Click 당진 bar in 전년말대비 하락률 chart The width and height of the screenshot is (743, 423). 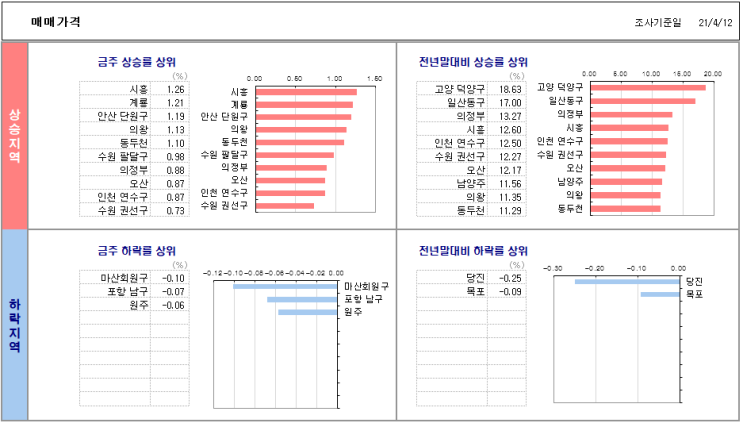point(627,282)
